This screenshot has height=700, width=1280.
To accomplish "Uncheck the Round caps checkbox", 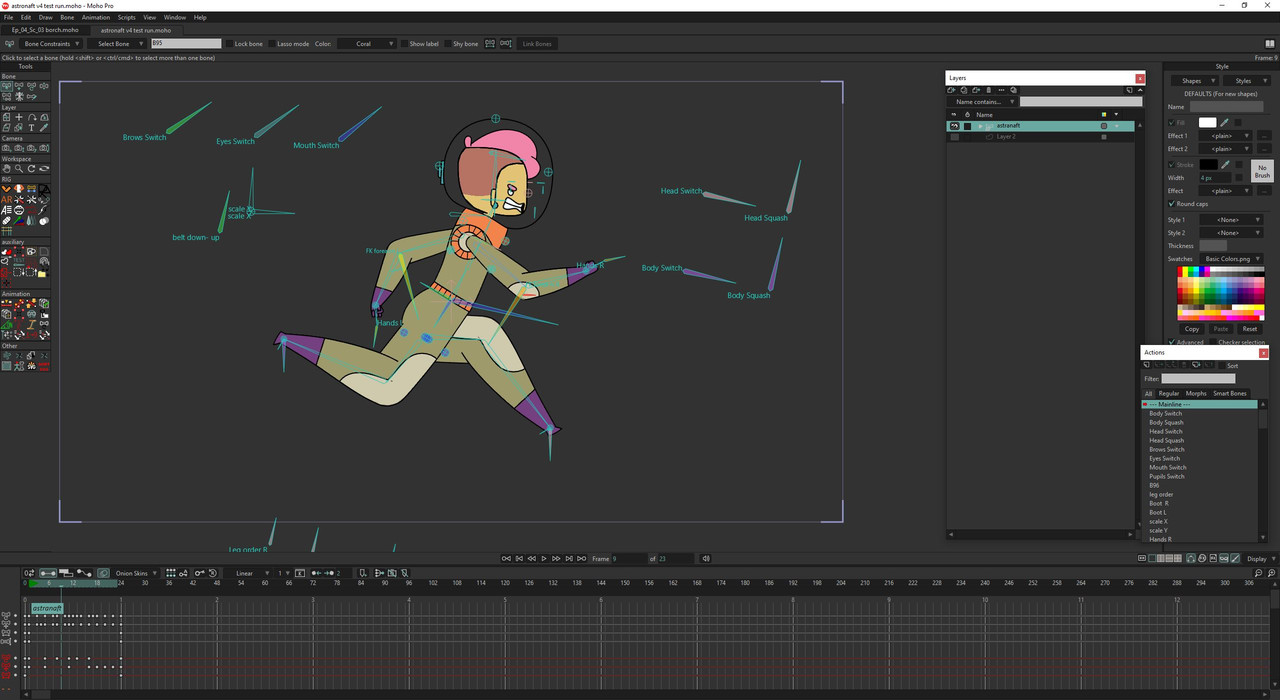I will point(1171,204).
